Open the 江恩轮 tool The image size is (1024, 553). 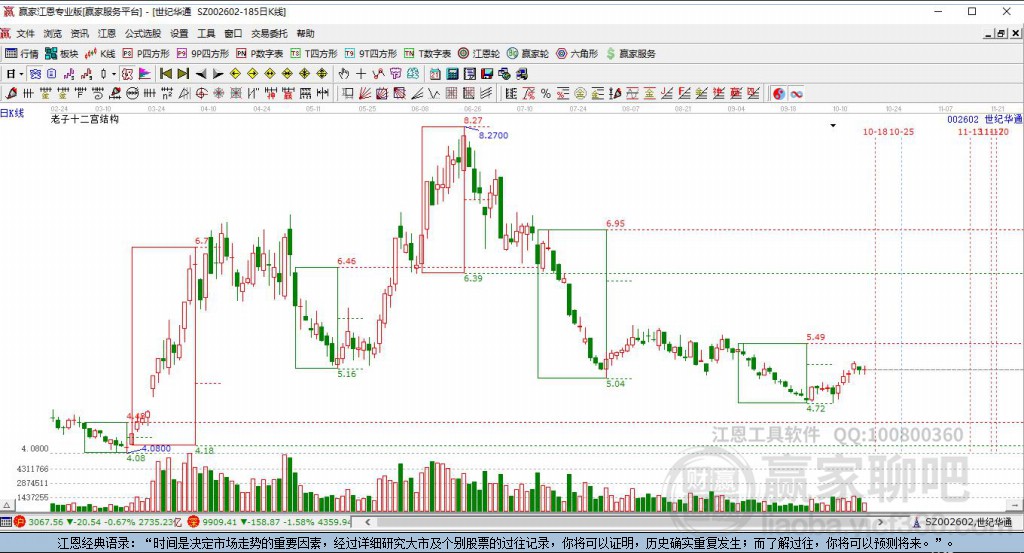coord(479,54)
